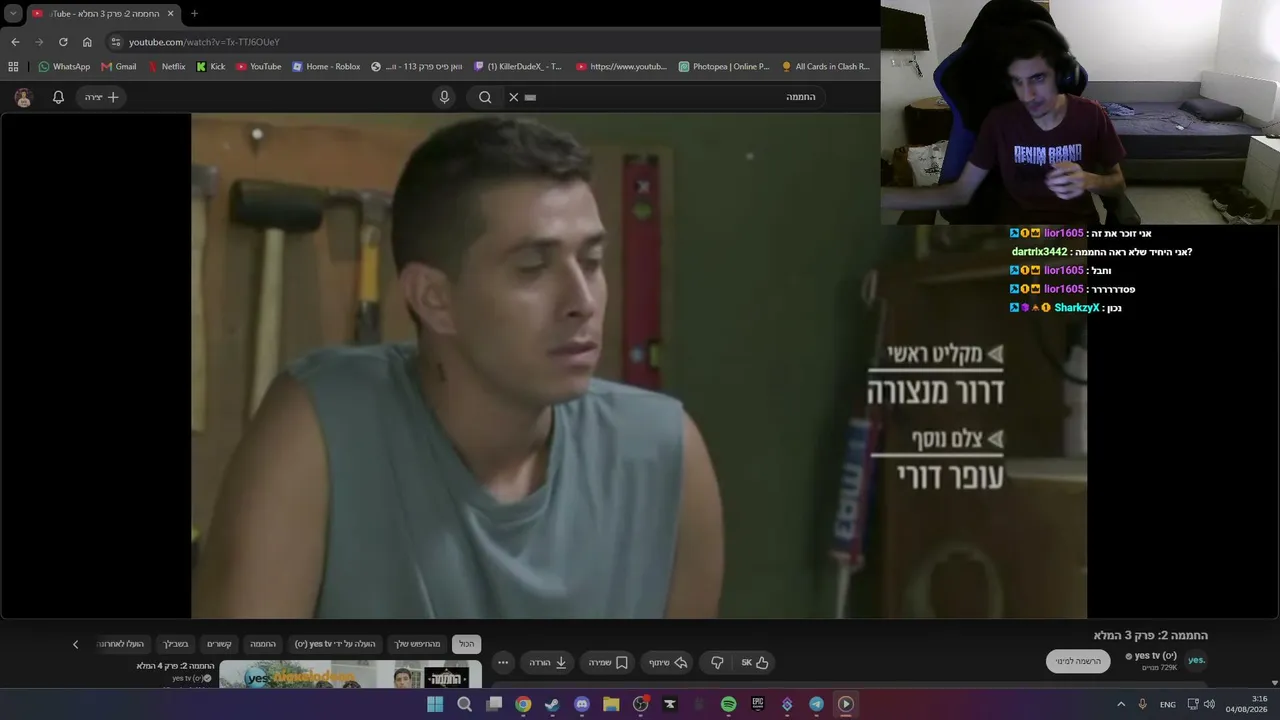This screenshot has width=1280, height=720.
Task: Close the YouTube video tab
Action: click(x=170, y=14)
